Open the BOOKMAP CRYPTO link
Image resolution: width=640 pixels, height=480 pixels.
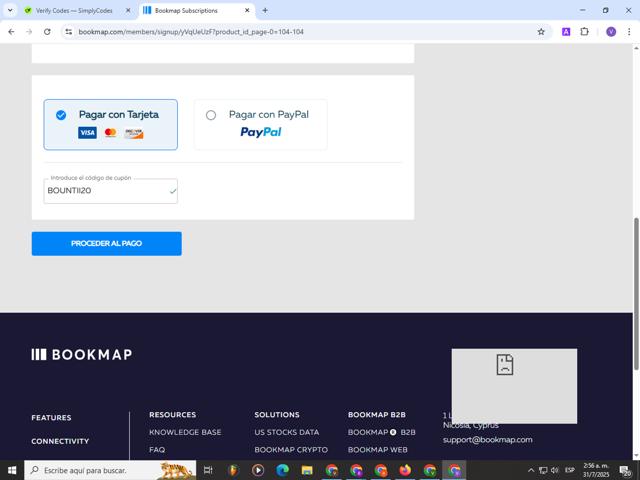[291, 449]
